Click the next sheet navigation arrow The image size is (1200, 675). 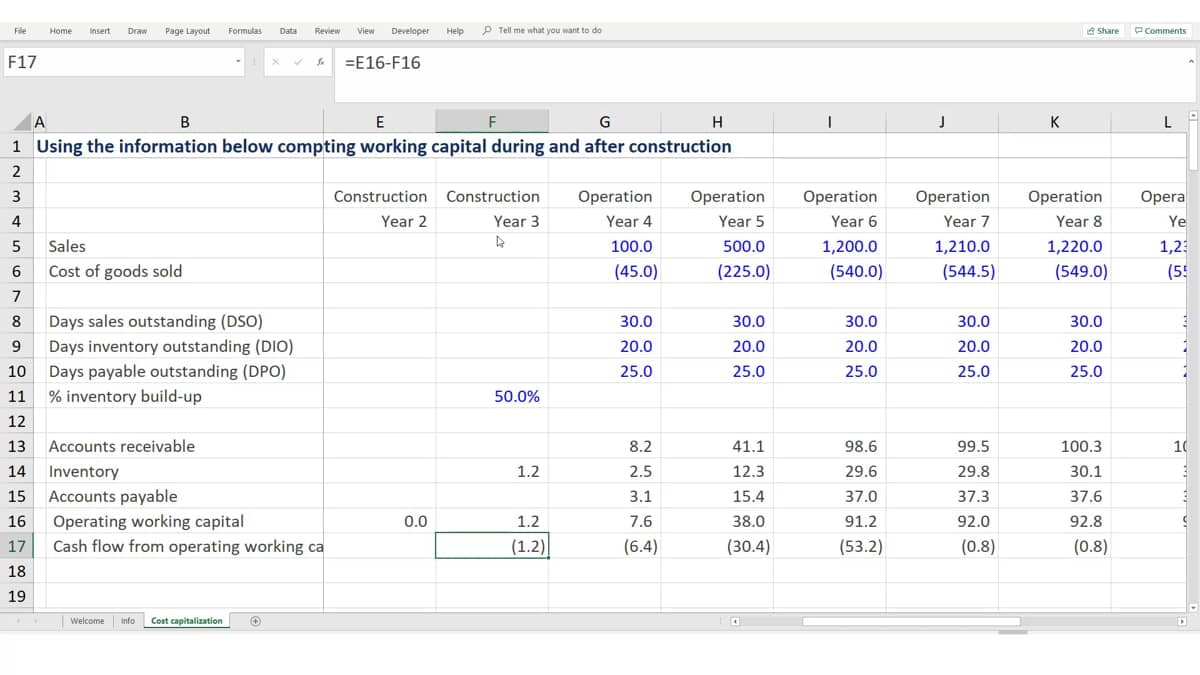pyautogui.click(x=35, y=621)
